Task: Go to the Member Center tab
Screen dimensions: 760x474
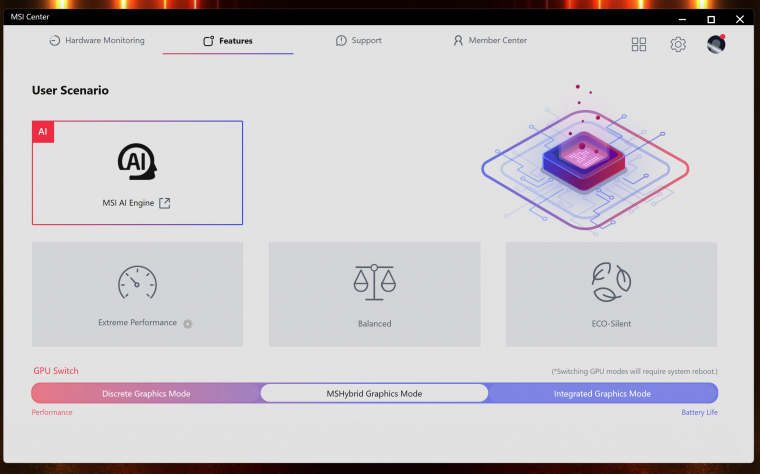Action: 490,40
